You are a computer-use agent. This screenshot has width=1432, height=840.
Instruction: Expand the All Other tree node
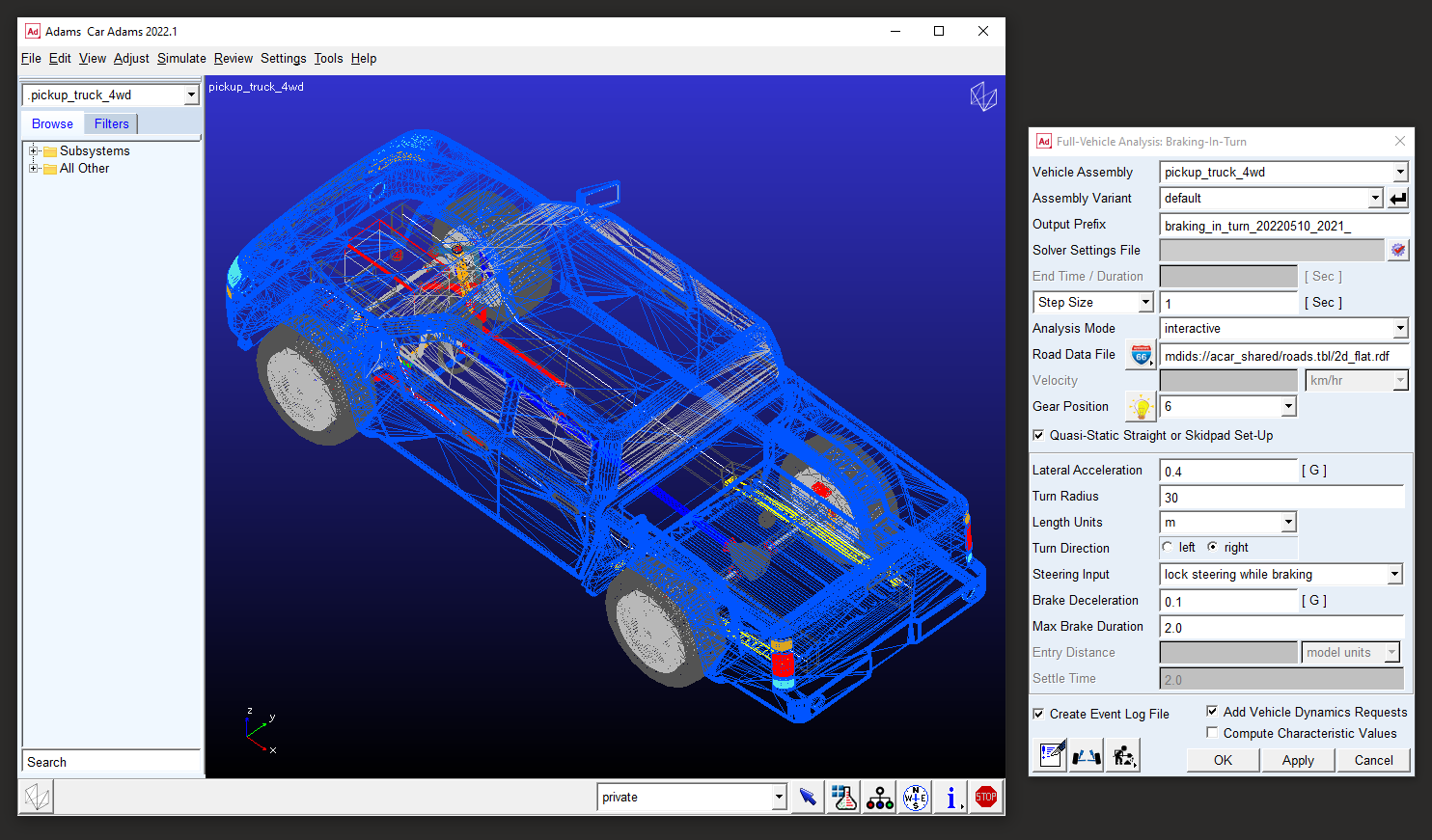[x=34, y=168]
